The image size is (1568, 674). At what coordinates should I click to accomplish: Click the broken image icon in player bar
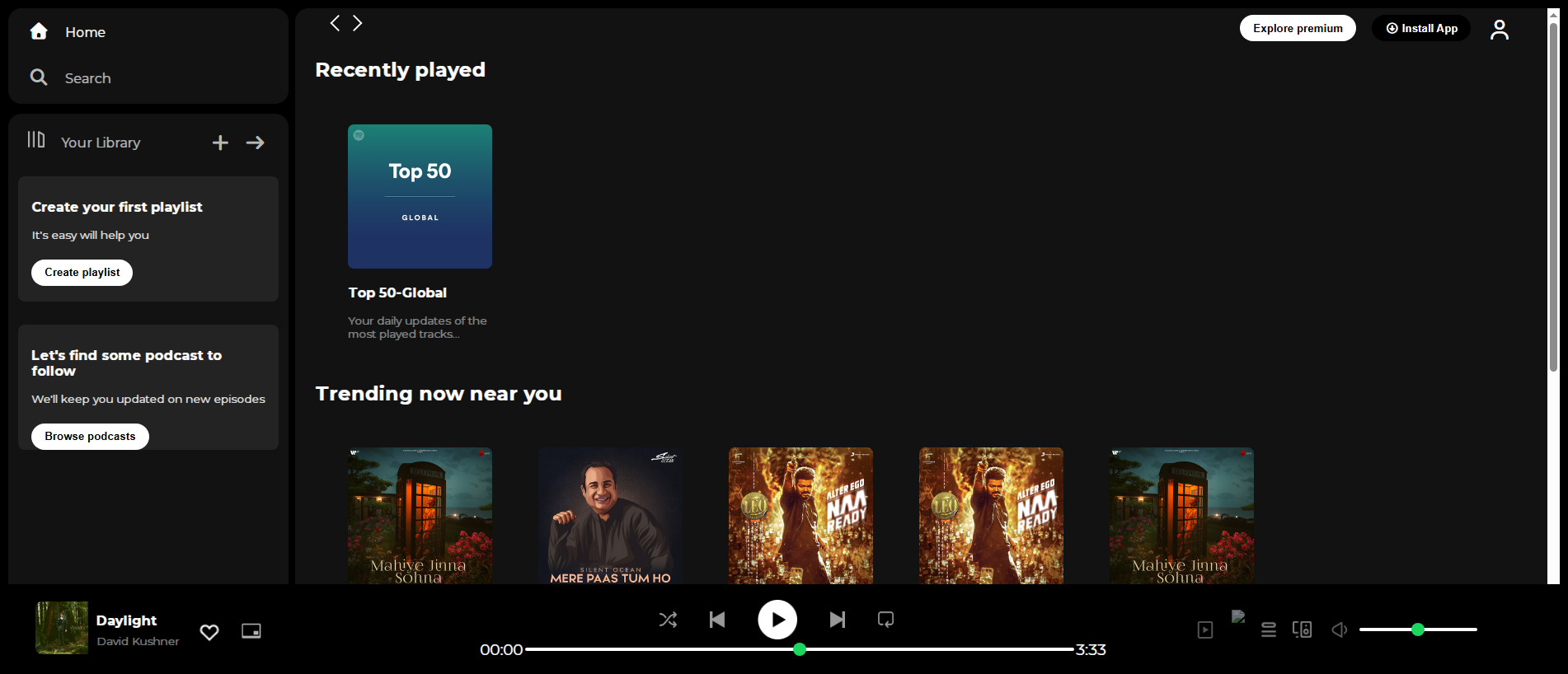(x=1238, y=616)
